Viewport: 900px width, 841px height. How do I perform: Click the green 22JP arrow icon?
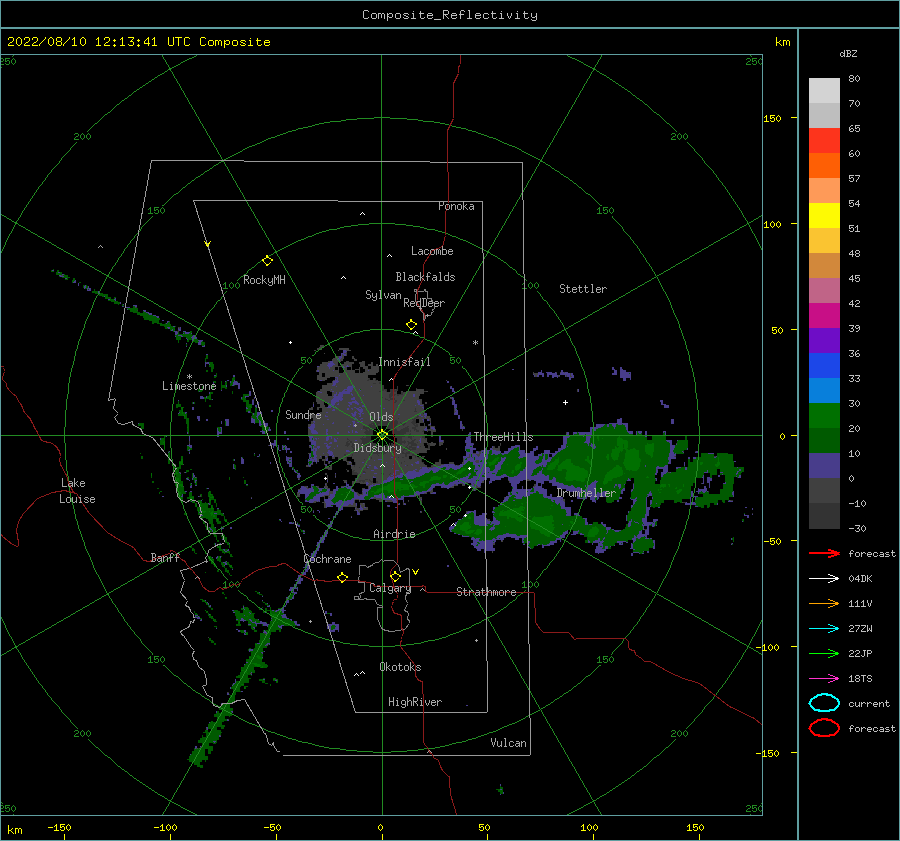pos(824,653)
